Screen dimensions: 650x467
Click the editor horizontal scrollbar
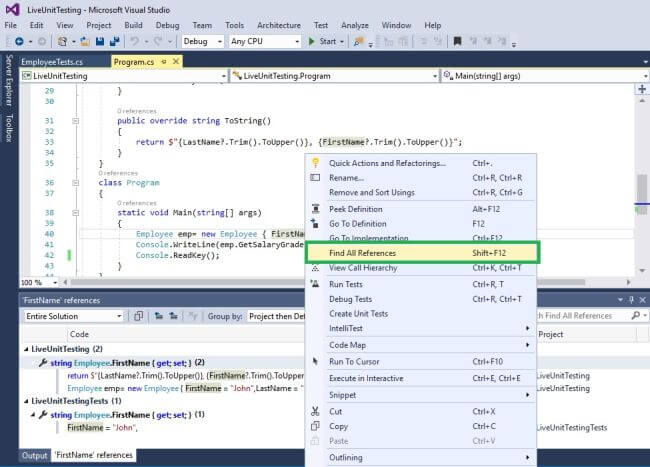click(x=327, y=282)
